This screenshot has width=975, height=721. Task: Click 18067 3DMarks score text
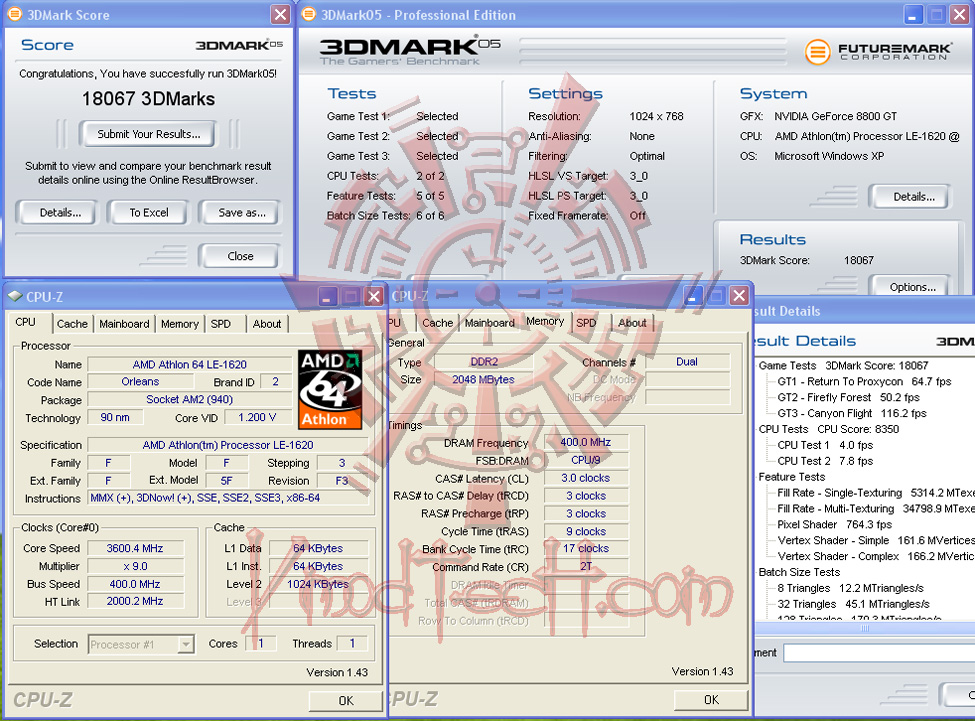coord(148,98)
